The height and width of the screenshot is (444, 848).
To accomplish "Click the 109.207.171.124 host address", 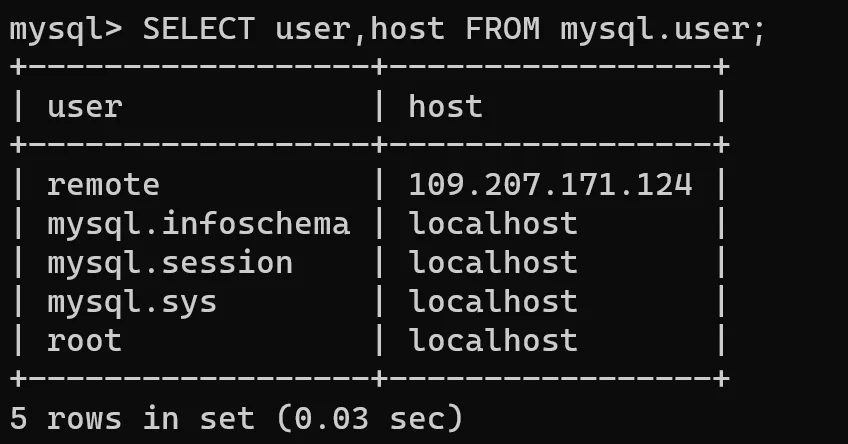I will tap(550, 184).
